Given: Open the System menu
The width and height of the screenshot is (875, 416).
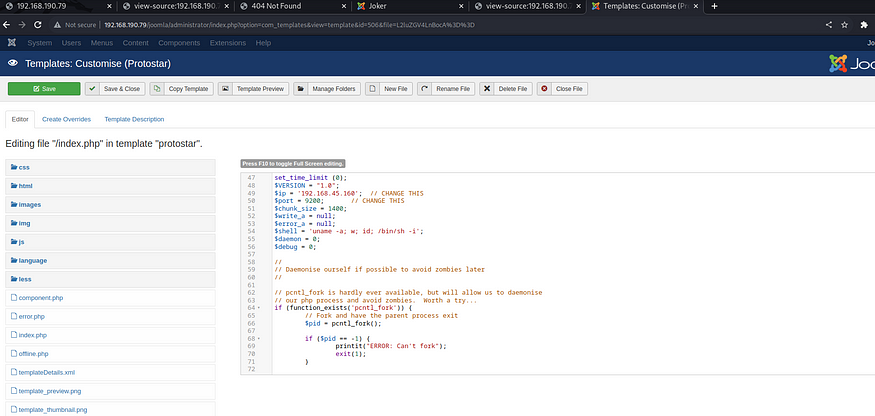Looking at the screenshot, I should click(40, 43).
